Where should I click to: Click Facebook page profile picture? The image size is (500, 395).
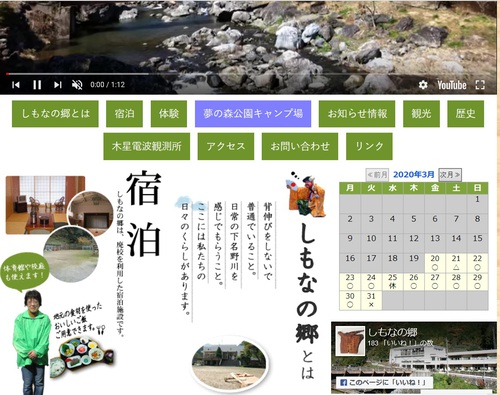pyautogui.click(x=350, y=341)
